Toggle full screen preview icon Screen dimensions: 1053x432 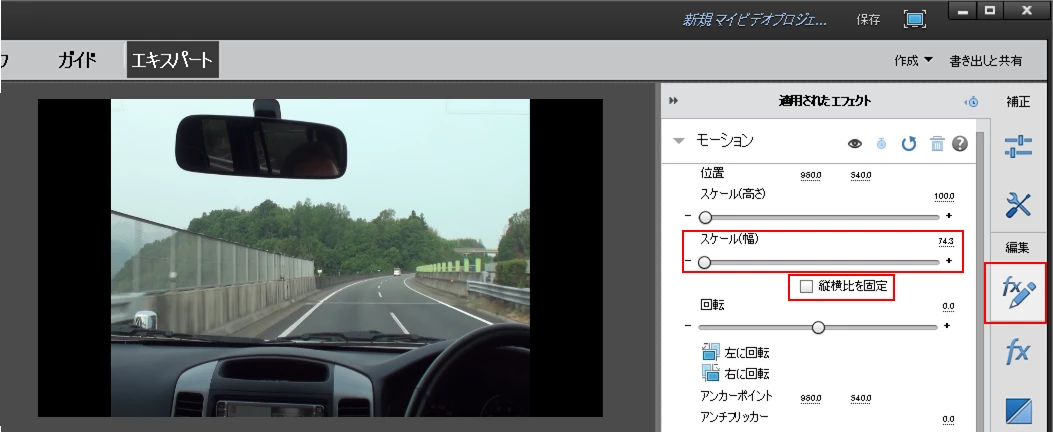(x=915, y=19)
